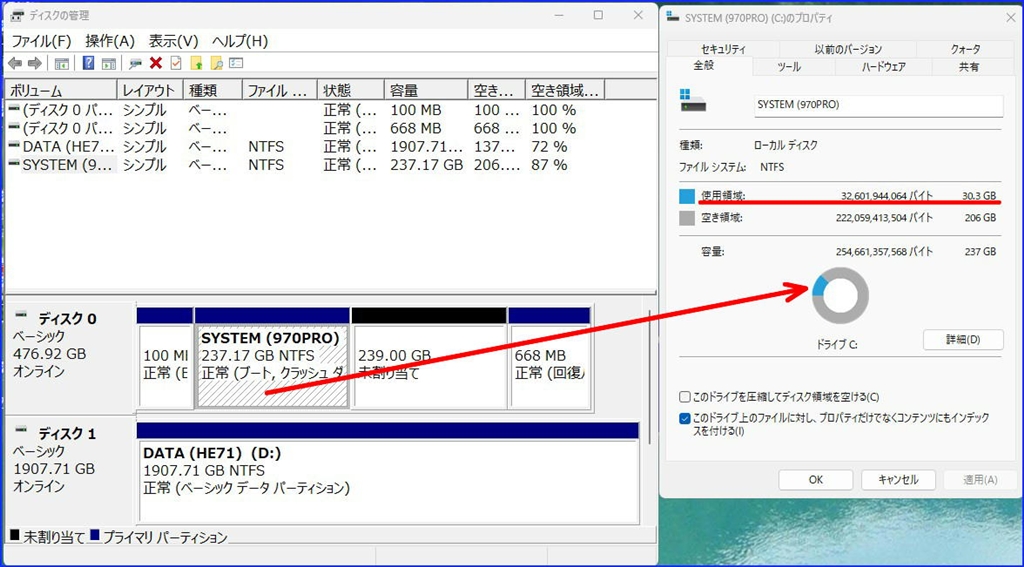Toggle the action pane toolbar icon
The height and width of the screenshot is (567, 1024).
pos(108,63)
